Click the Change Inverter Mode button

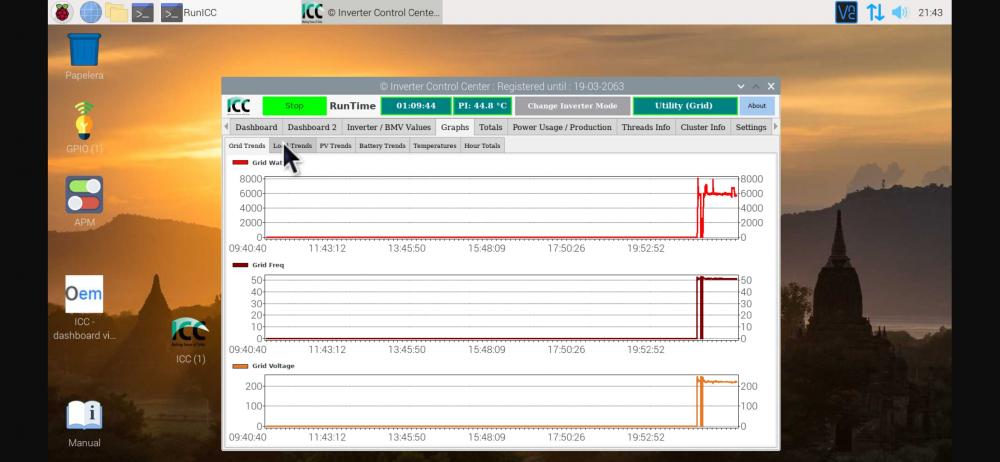pyautogui.click(x=573, y=106)
